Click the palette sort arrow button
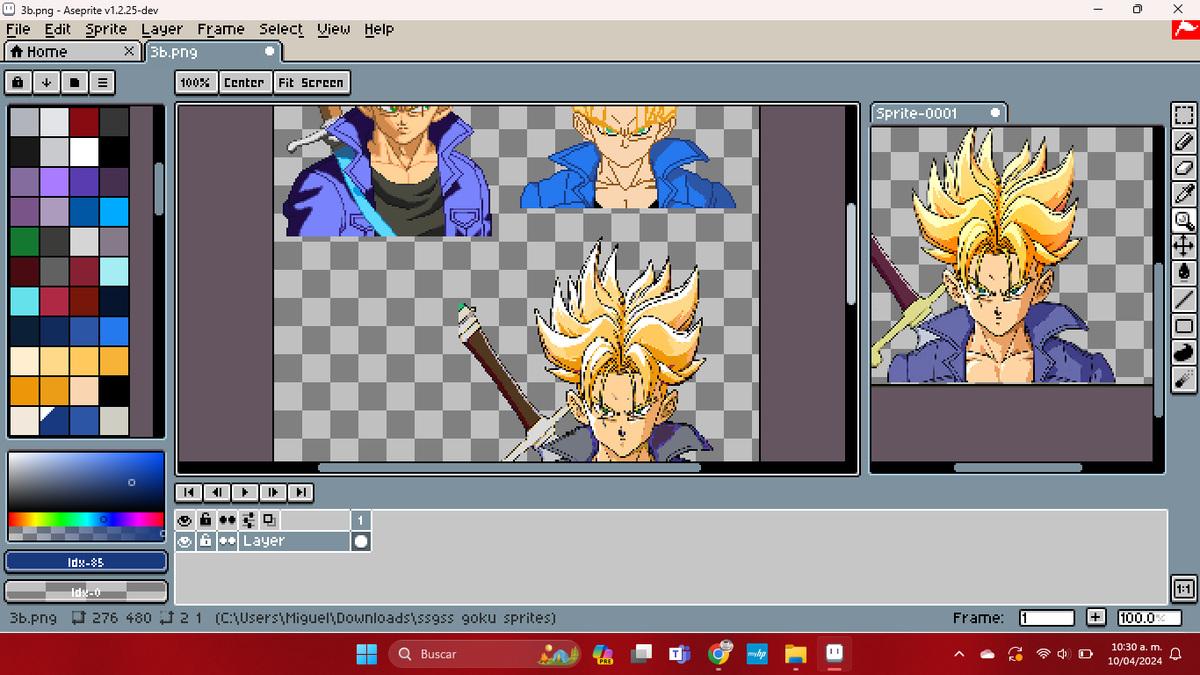1200x675 pixels. tap(47, 82)
